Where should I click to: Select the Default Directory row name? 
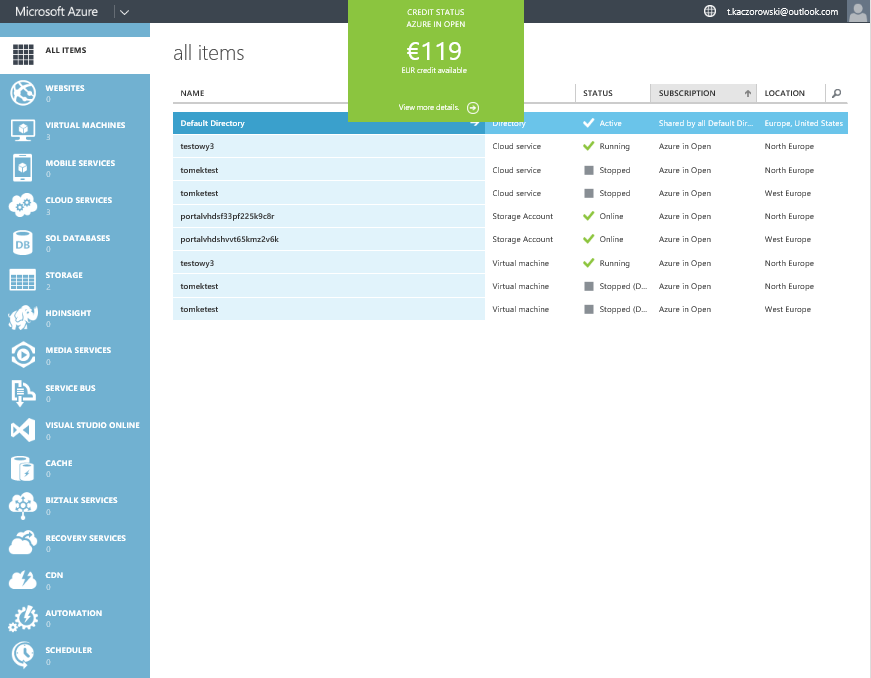point(212,123)
